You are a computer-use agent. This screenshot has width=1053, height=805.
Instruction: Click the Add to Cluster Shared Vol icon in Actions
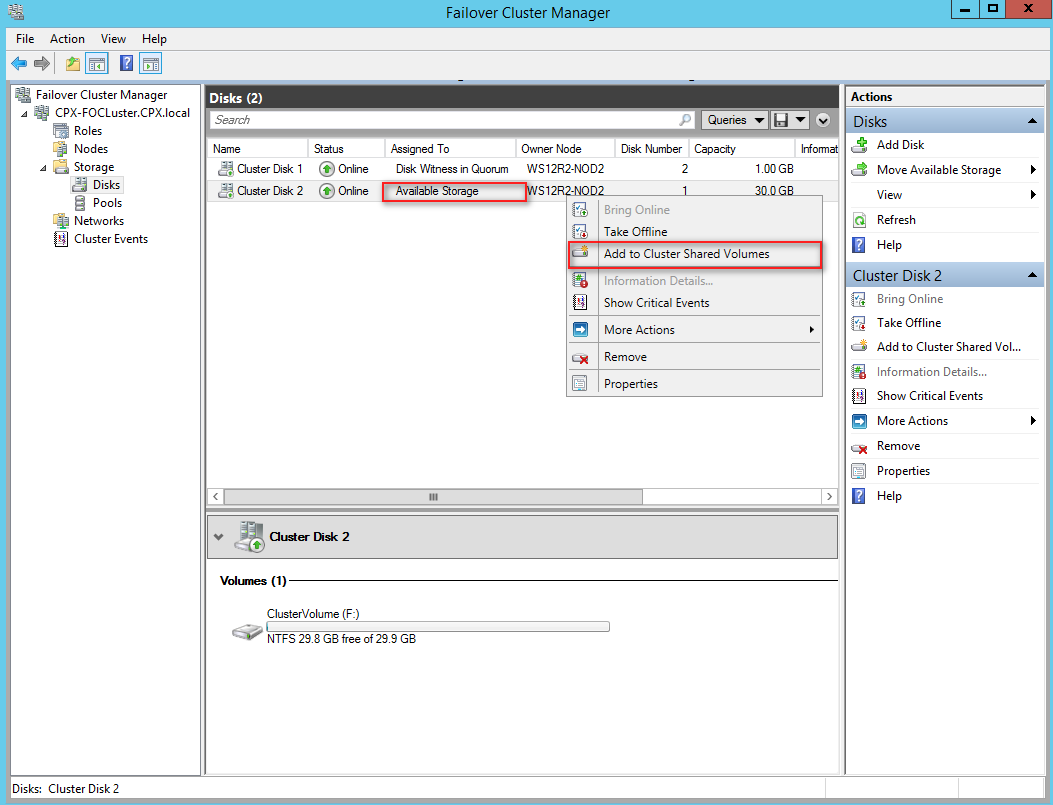point(860,346)
